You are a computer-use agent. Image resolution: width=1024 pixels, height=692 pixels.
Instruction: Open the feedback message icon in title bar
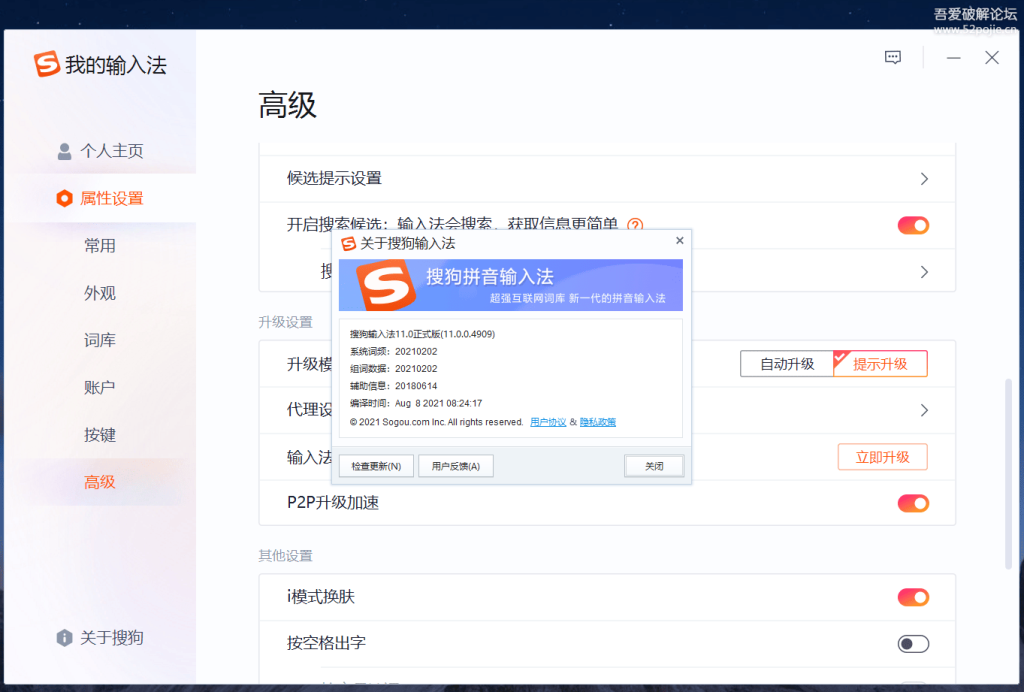[x=893, y=58]
